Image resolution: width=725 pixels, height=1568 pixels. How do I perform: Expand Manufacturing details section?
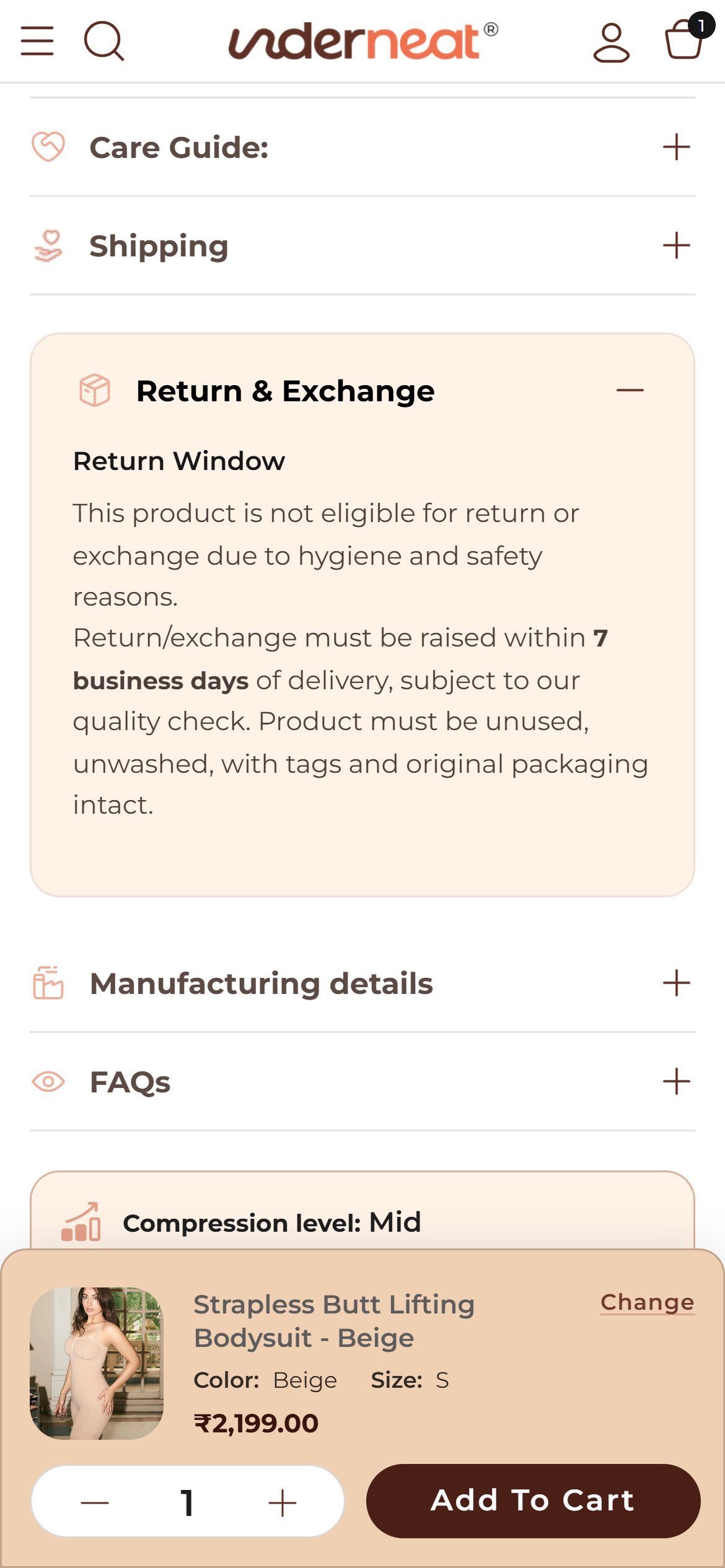click(362, 983)
